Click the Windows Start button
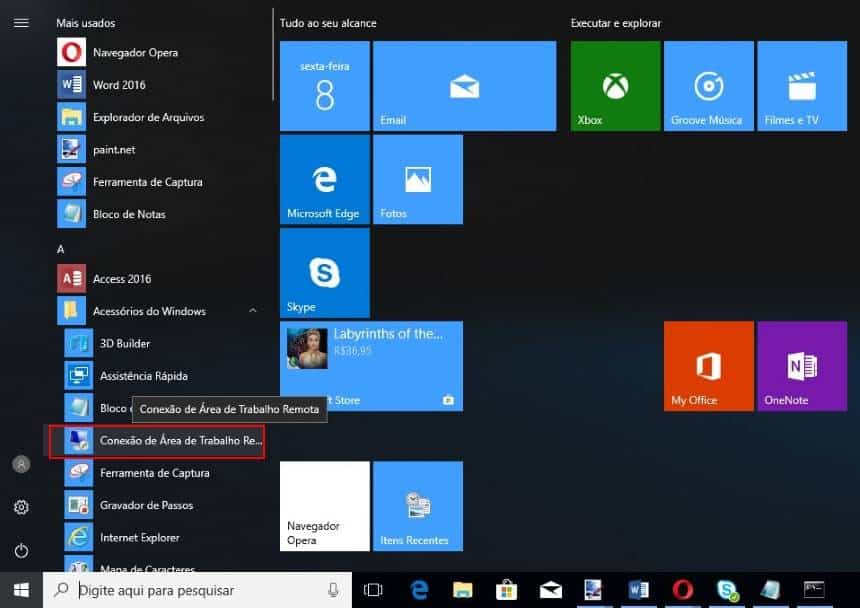 21,590
